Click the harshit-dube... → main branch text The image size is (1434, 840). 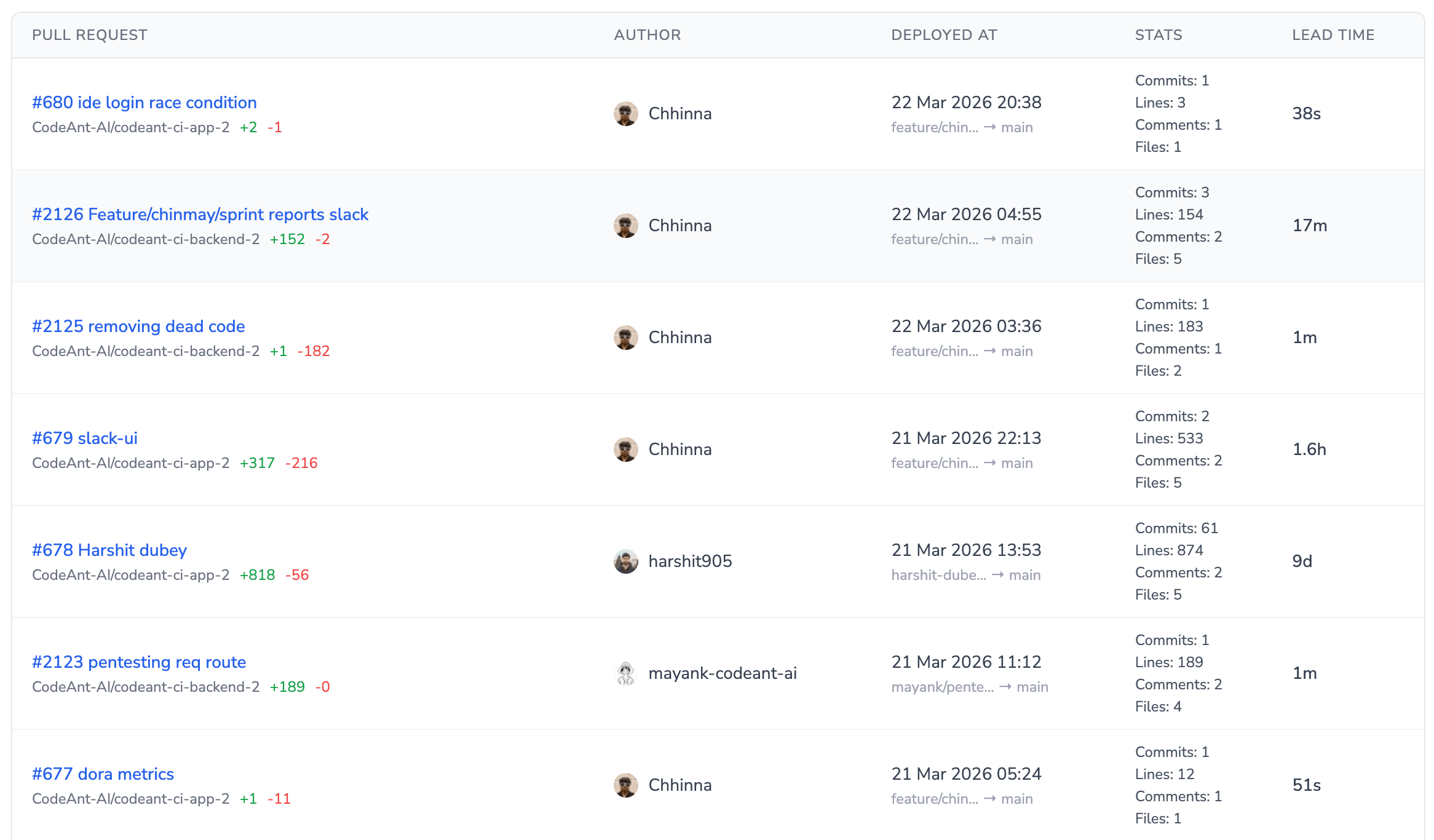[966, 575]
